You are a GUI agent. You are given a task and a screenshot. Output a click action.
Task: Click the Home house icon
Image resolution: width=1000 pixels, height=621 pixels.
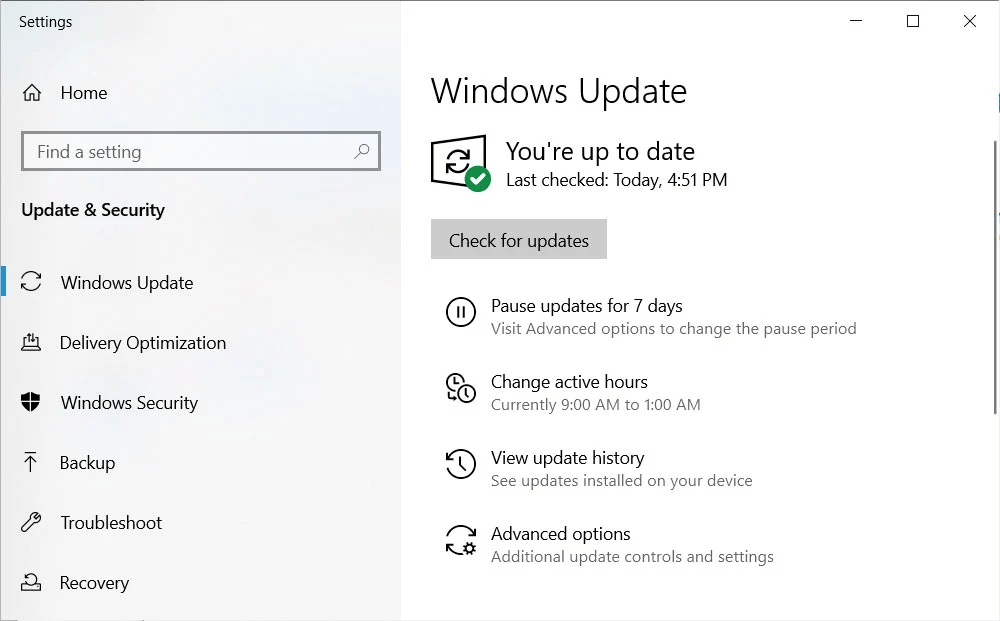coord(32,93)
